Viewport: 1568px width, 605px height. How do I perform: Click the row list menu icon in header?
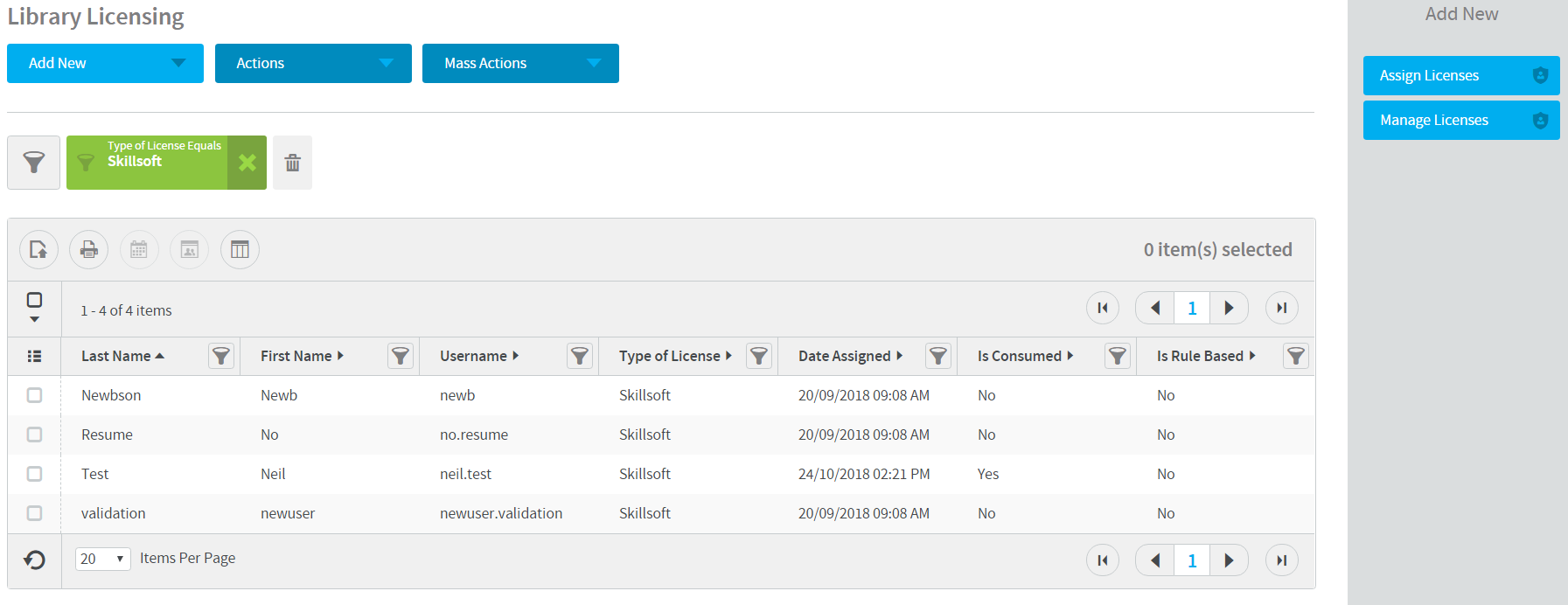[35, 356]
